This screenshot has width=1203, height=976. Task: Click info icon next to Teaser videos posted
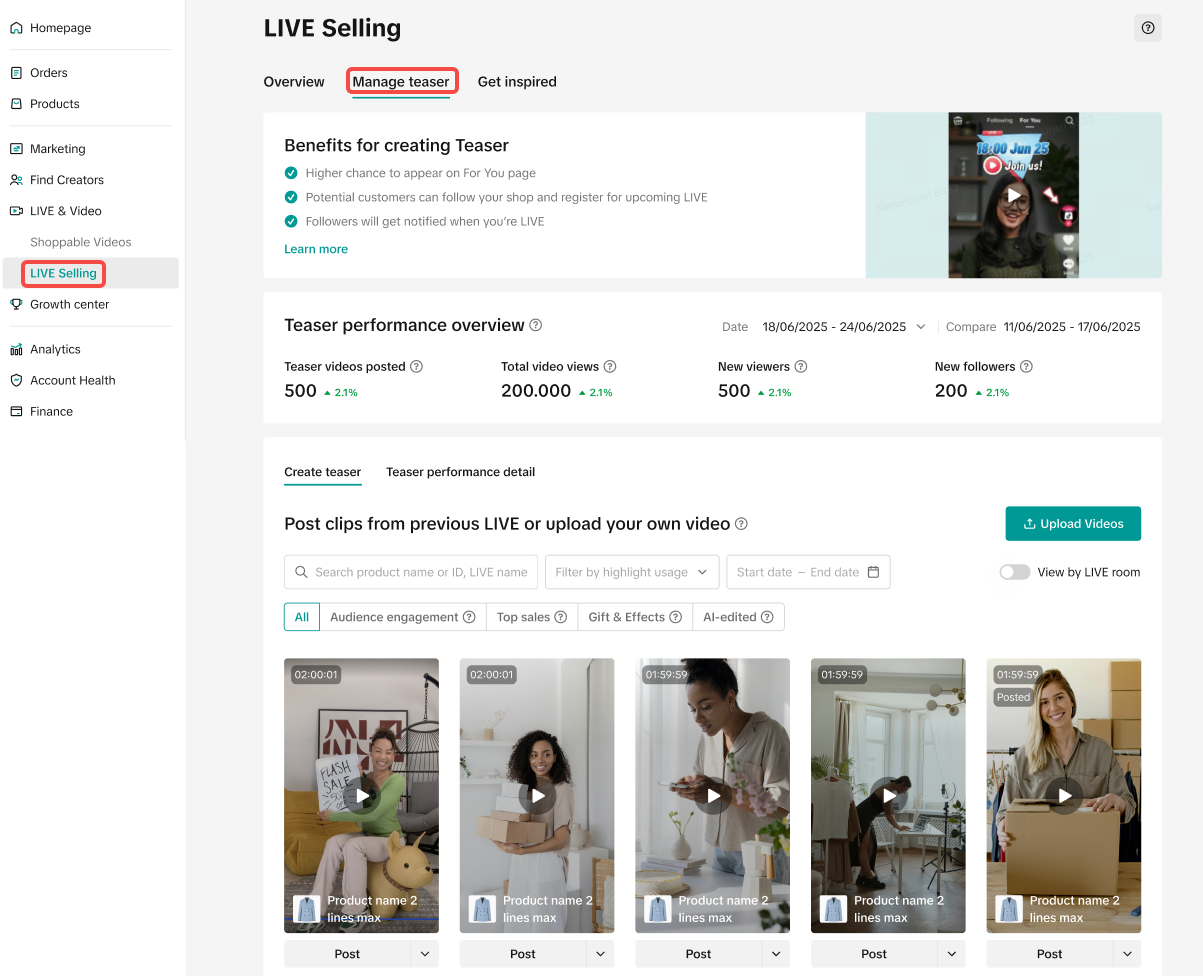coord(416,367)
